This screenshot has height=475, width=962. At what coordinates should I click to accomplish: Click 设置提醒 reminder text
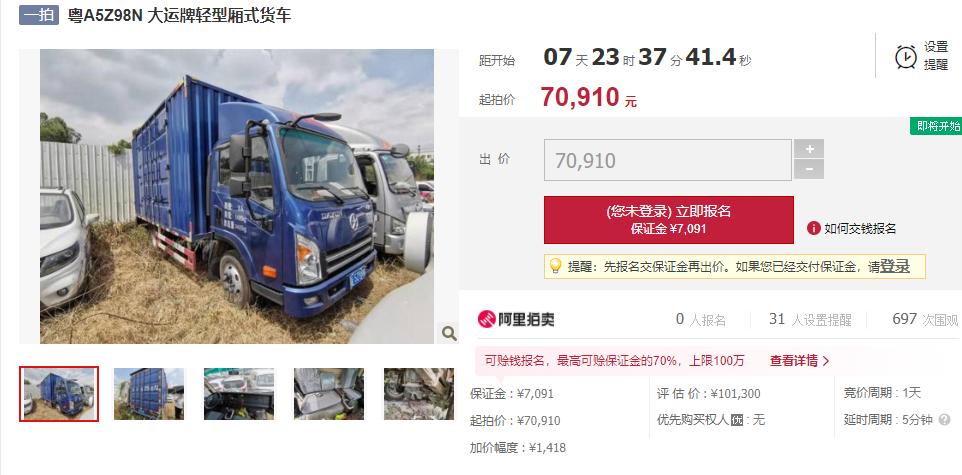[936, 56]
